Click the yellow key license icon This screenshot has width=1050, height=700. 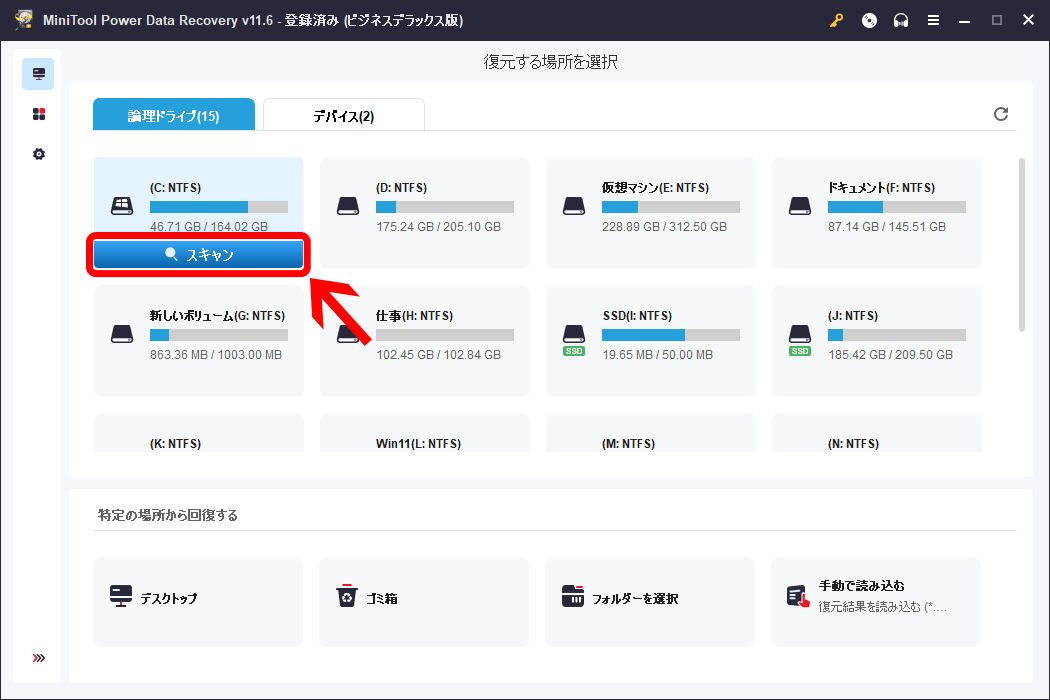click(837, 19)
